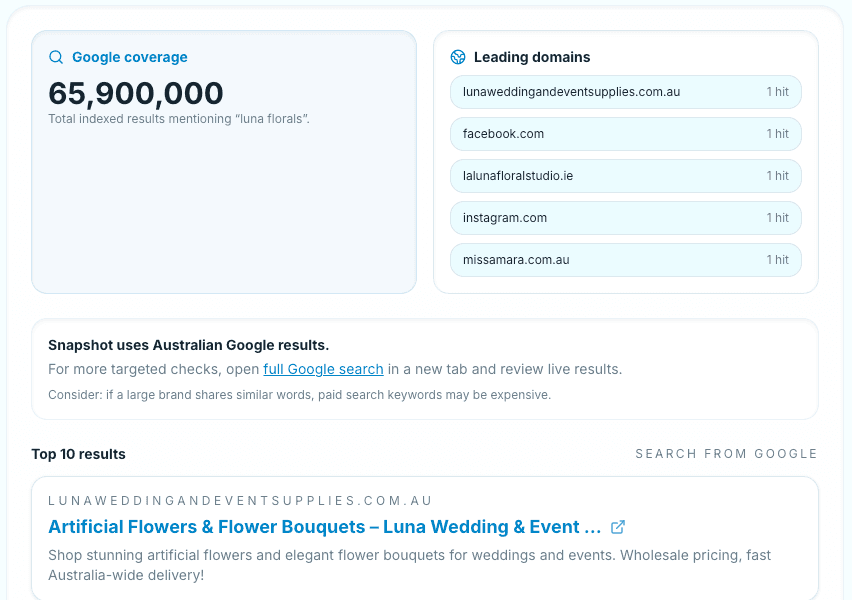
Task: Click the result snippet about artificial flowers
Action: (410, 565)
